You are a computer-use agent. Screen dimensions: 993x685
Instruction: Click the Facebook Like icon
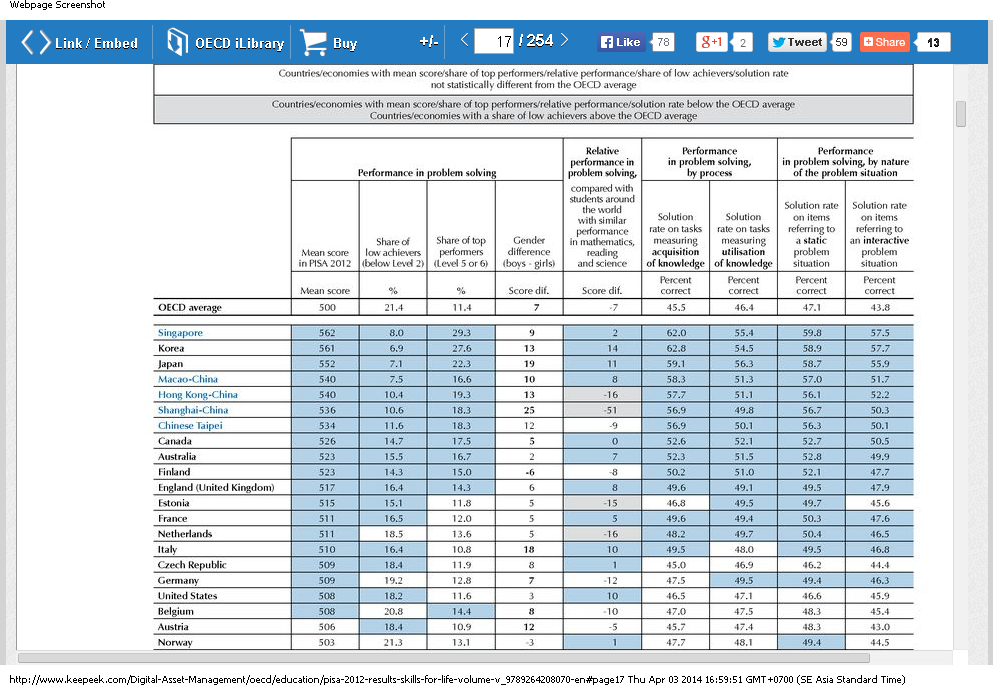(609, 42)
